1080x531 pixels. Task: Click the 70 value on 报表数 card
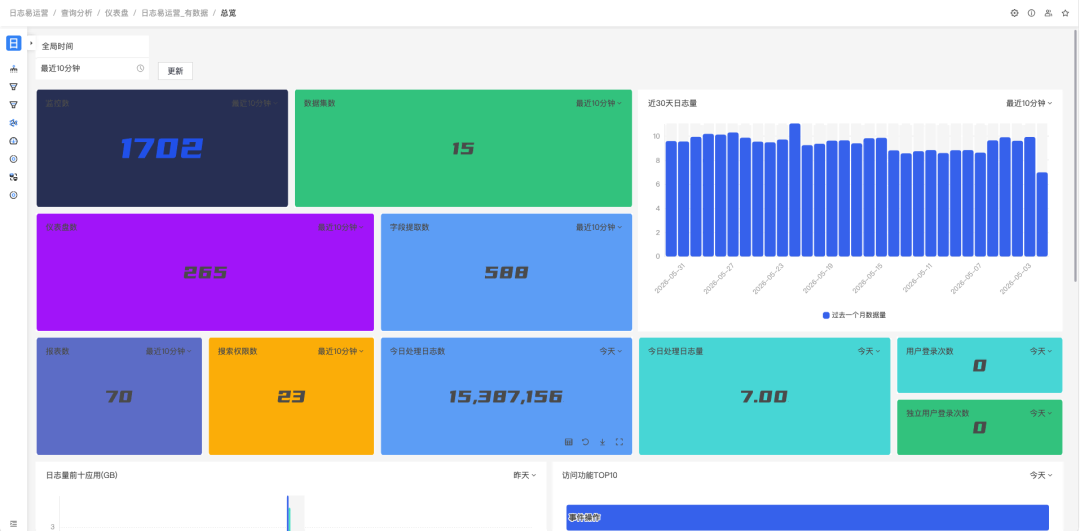point(119,396)
